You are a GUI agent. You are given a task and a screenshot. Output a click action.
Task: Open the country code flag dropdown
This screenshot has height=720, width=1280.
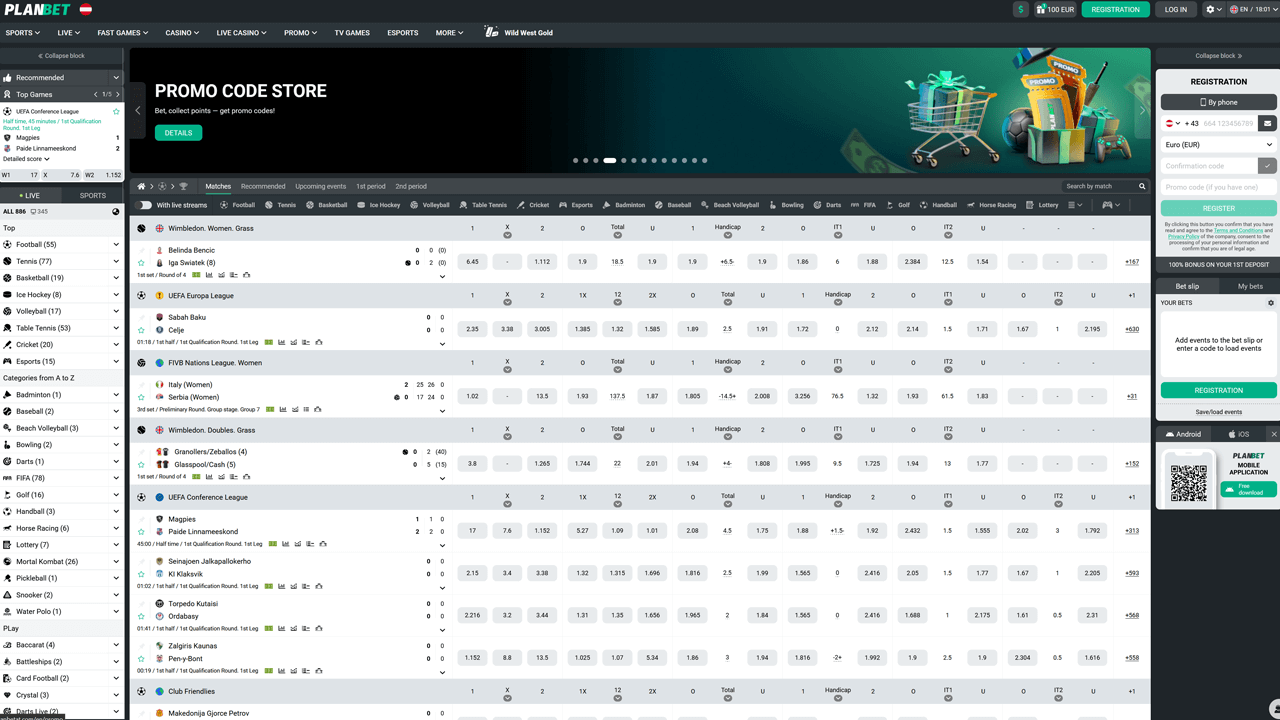click(x=1172, y=123)
